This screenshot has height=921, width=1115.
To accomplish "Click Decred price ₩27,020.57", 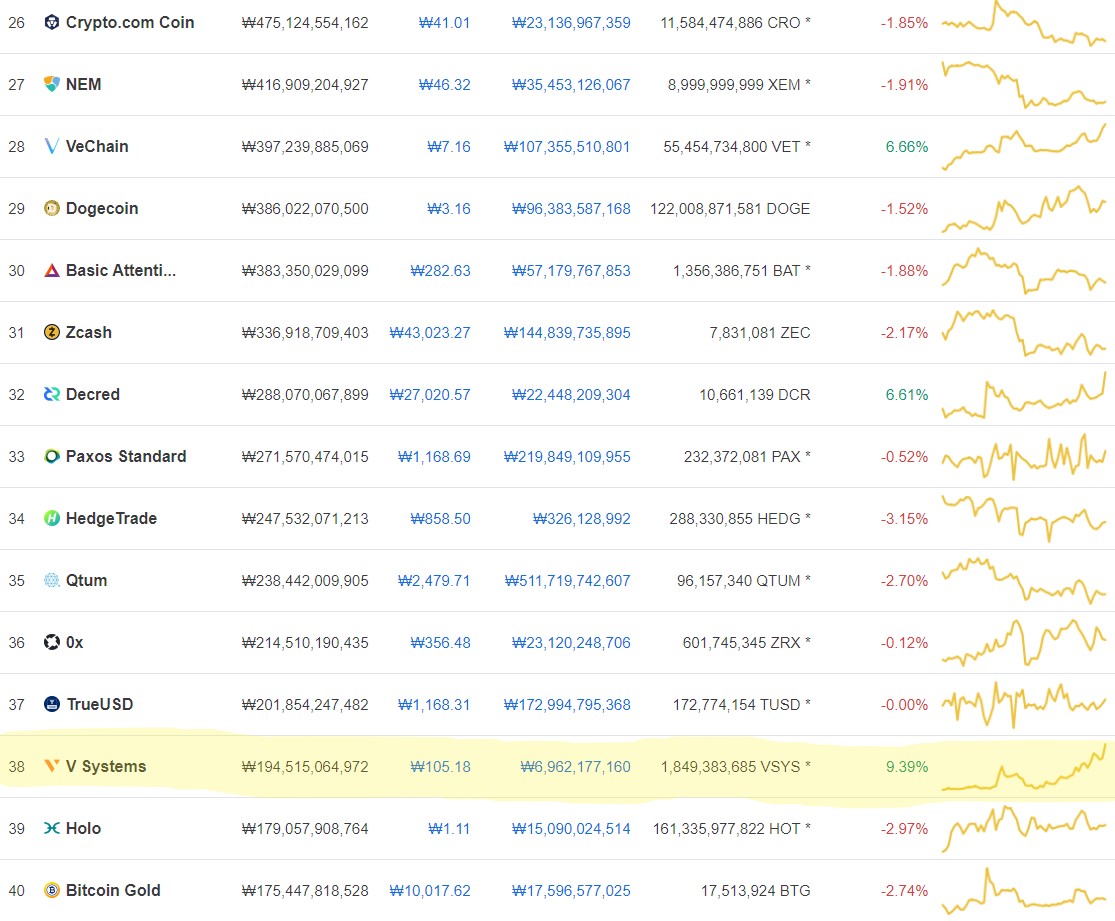I will (430, 394).
